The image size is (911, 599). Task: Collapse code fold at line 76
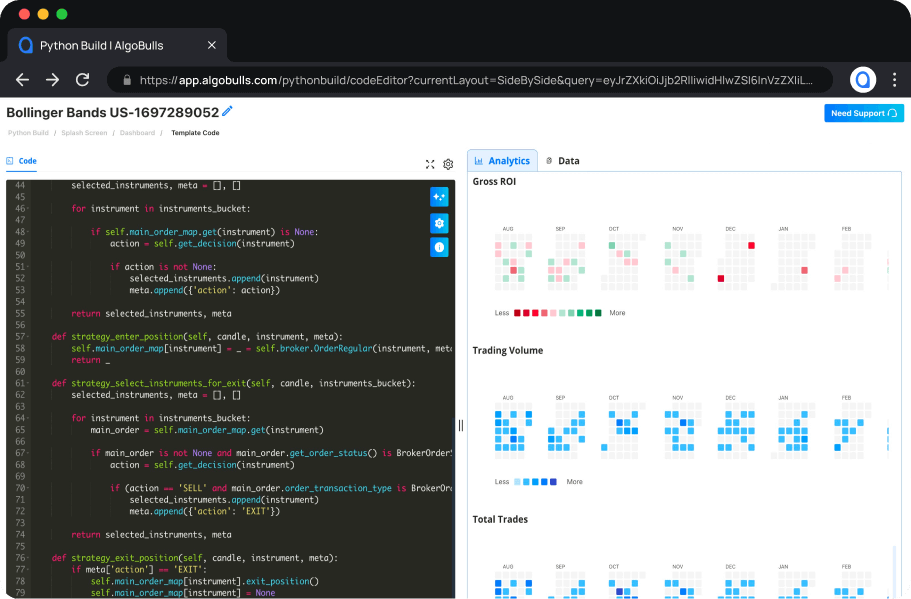(x=28, y=558)
